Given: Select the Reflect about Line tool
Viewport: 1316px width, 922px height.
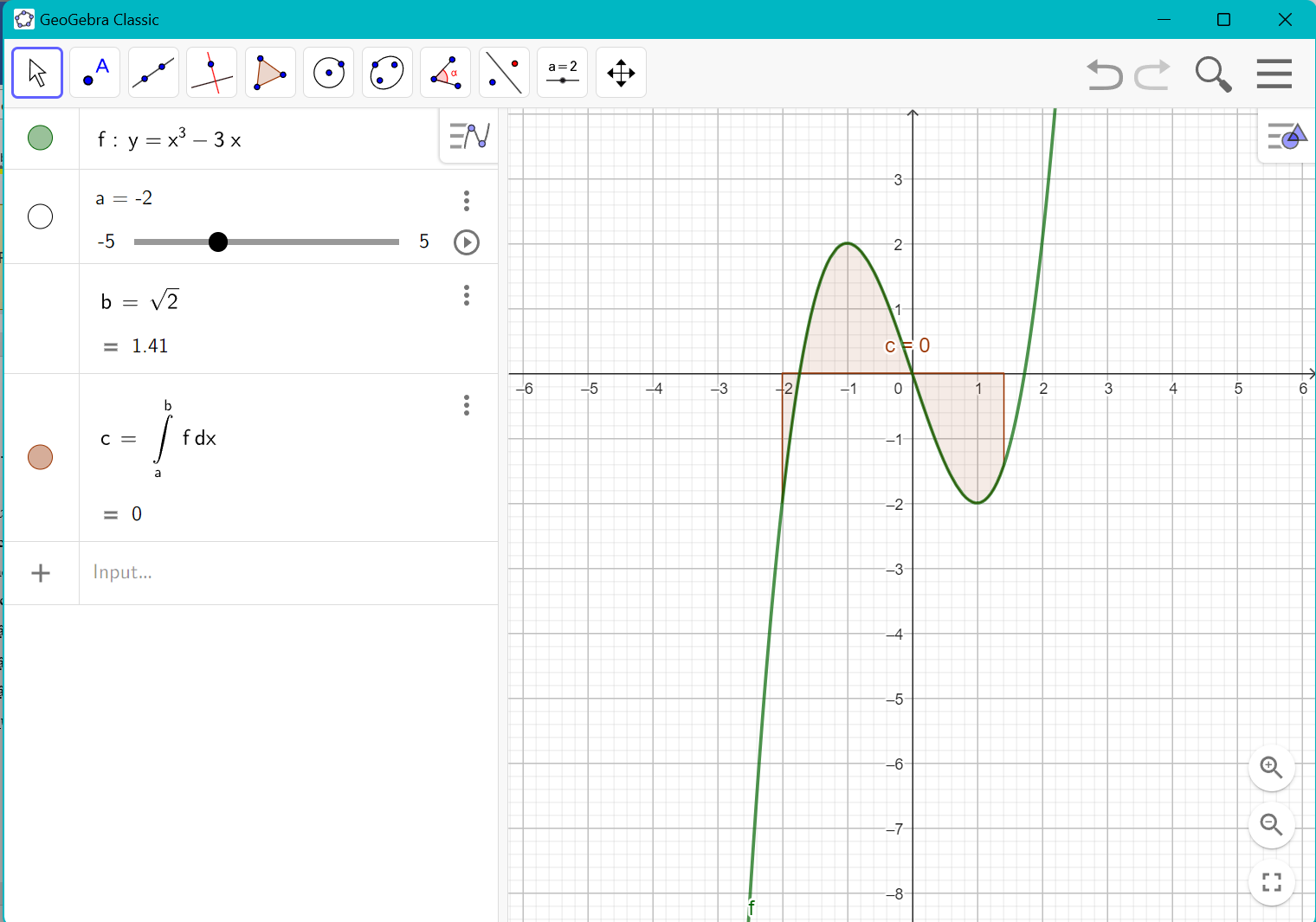Looking at the screenshot, I should pyautogui.click(x=504, y=73).
